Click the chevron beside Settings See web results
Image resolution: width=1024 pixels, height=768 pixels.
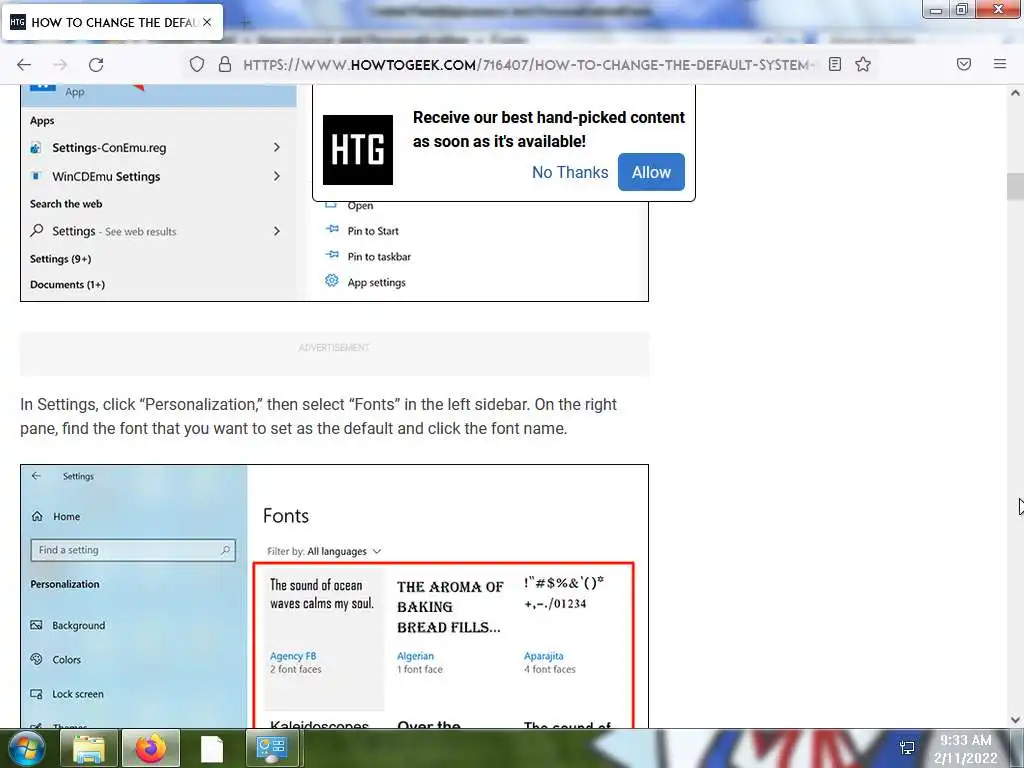[x=277, y=231]
